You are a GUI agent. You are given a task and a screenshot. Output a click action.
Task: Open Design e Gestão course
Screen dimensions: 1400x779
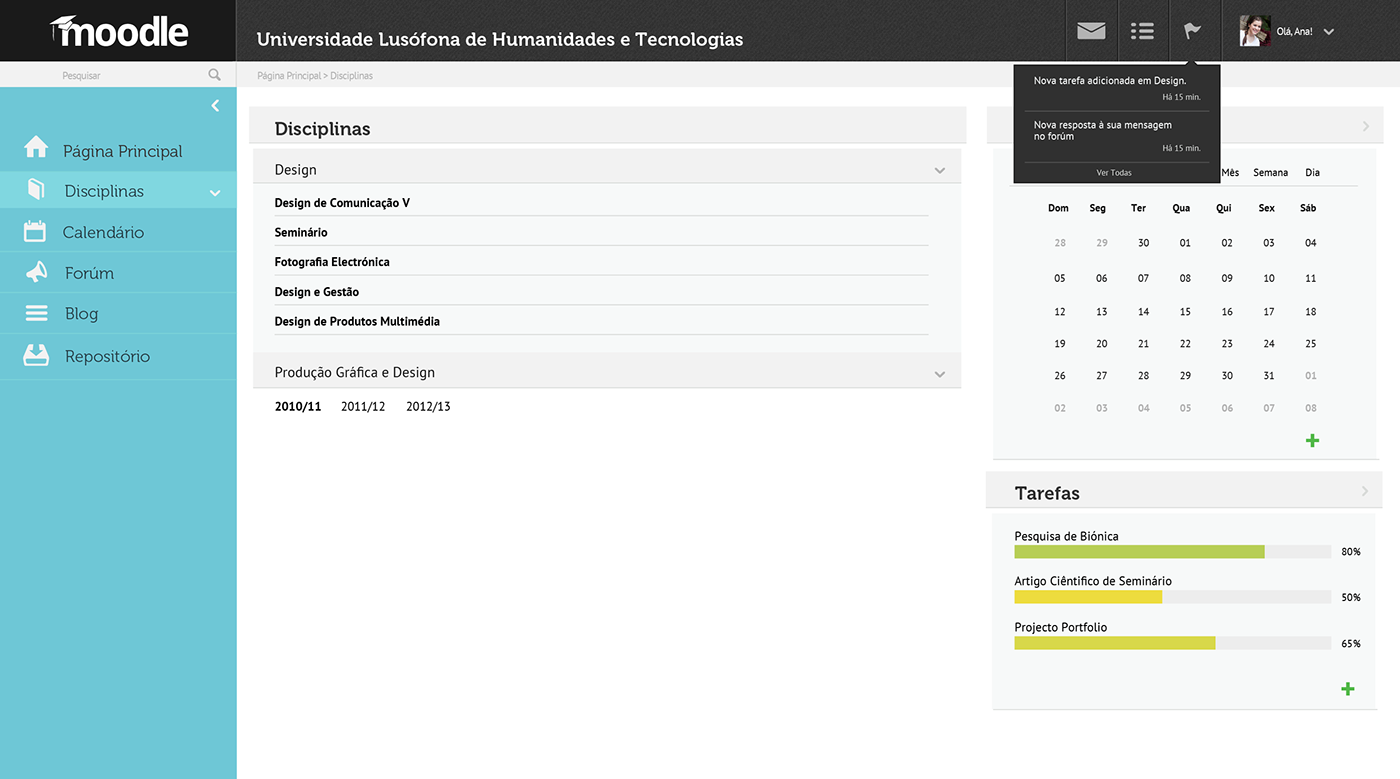click(317, 292)
